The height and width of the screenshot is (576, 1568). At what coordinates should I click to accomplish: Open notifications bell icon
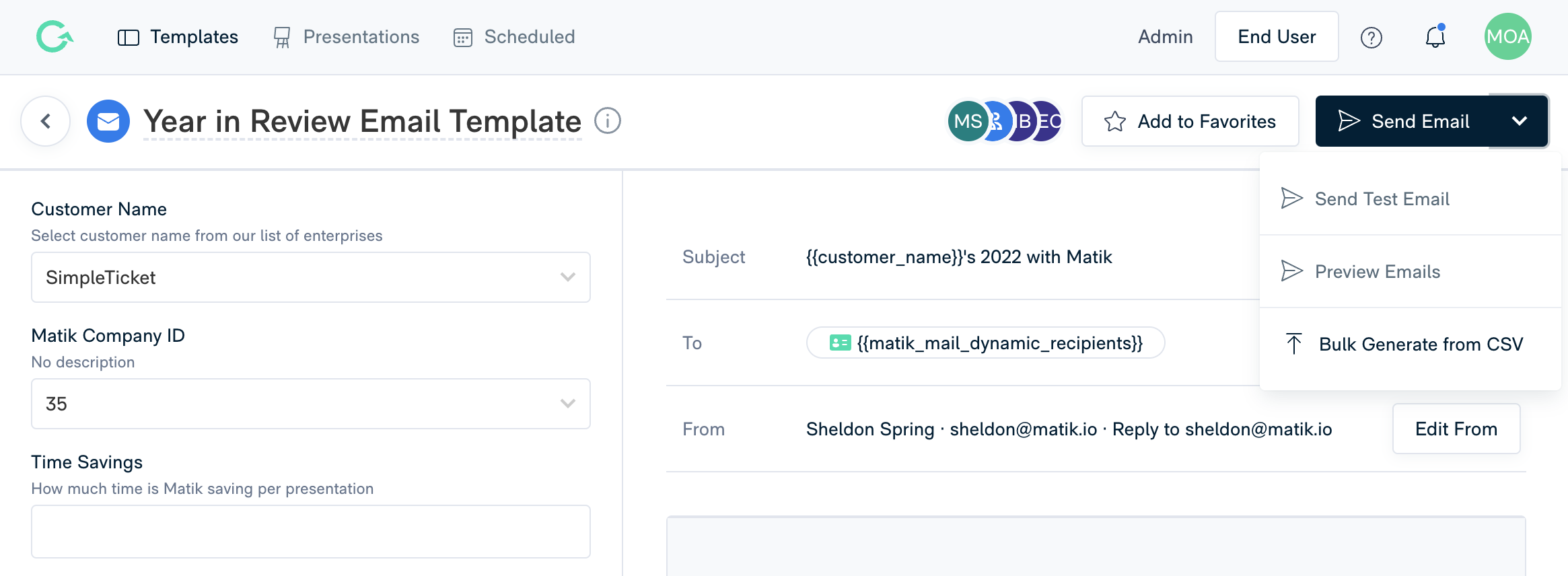(x=1435, y=36)
